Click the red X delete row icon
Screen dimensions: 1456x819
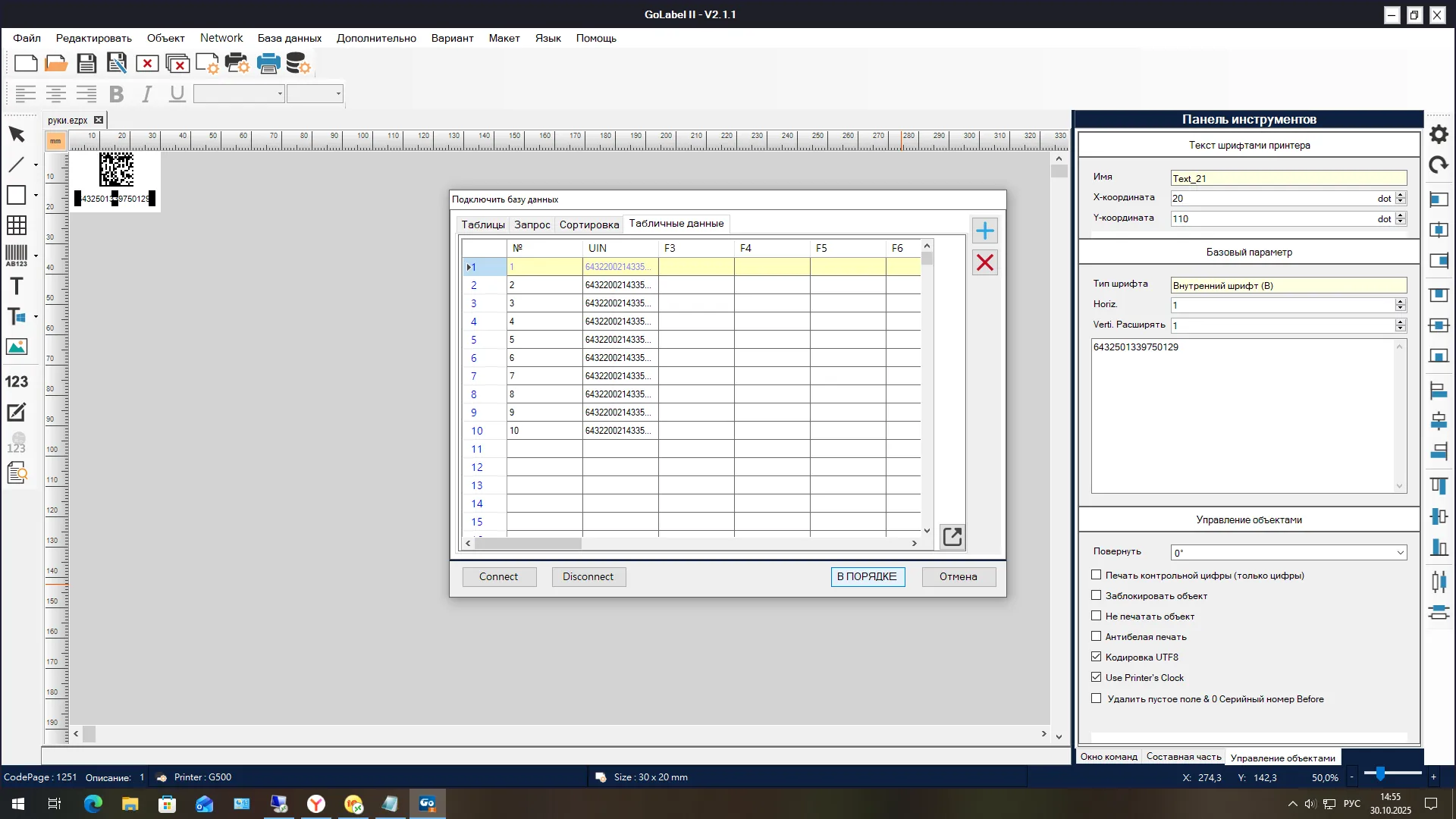(984, 263)
